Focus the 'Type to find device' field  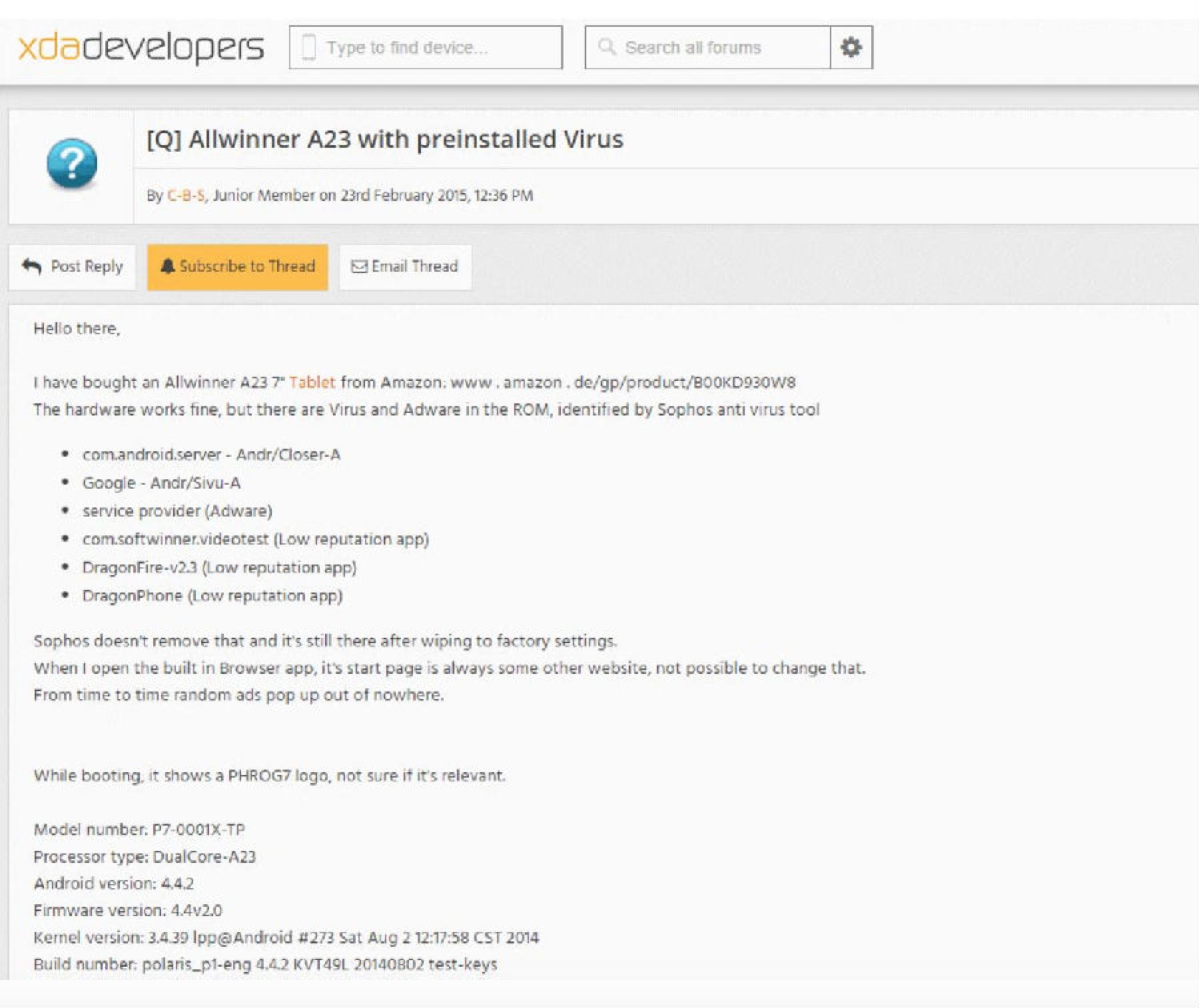(426, 47)
